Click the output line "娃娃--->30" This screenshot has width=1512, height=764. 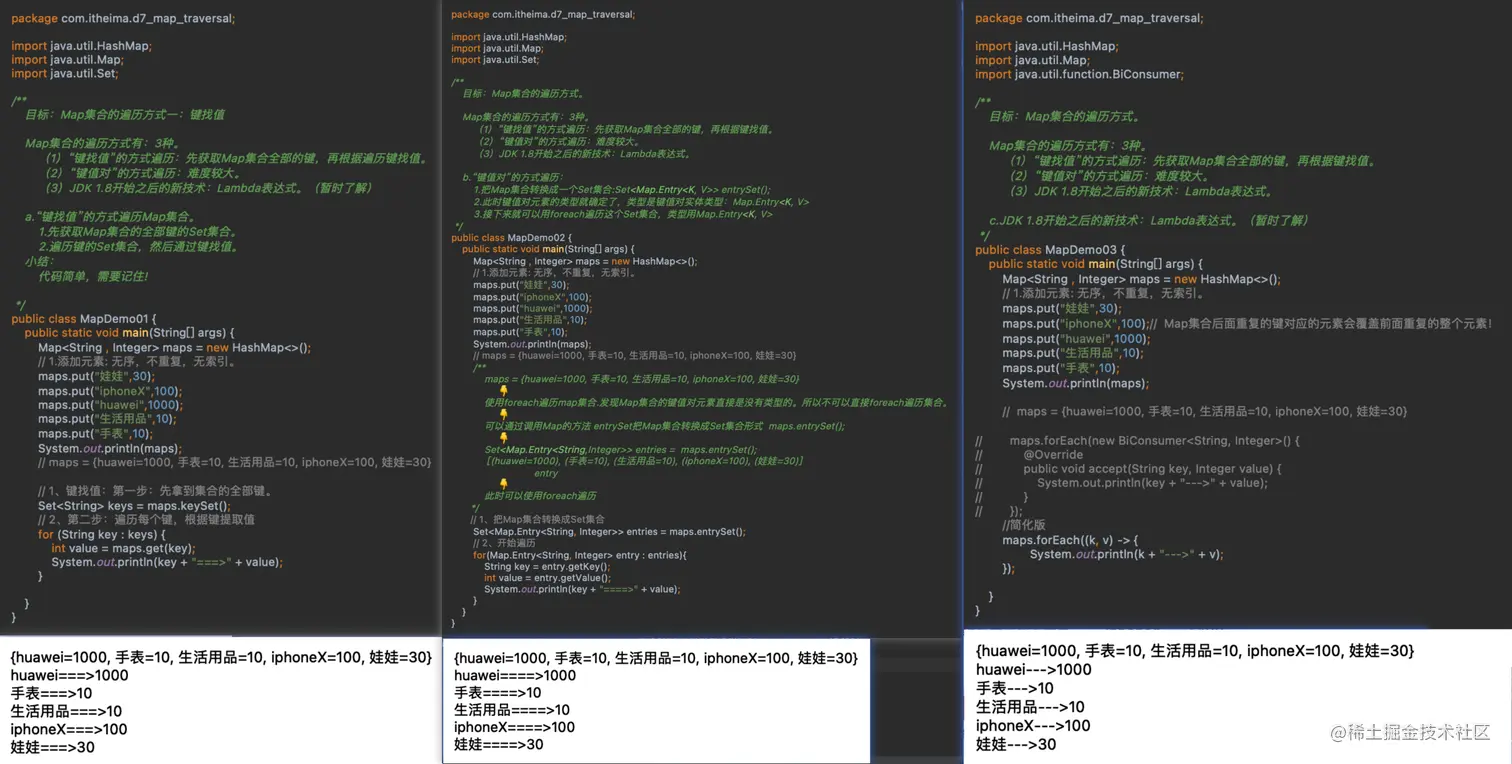click(1016, 745)
